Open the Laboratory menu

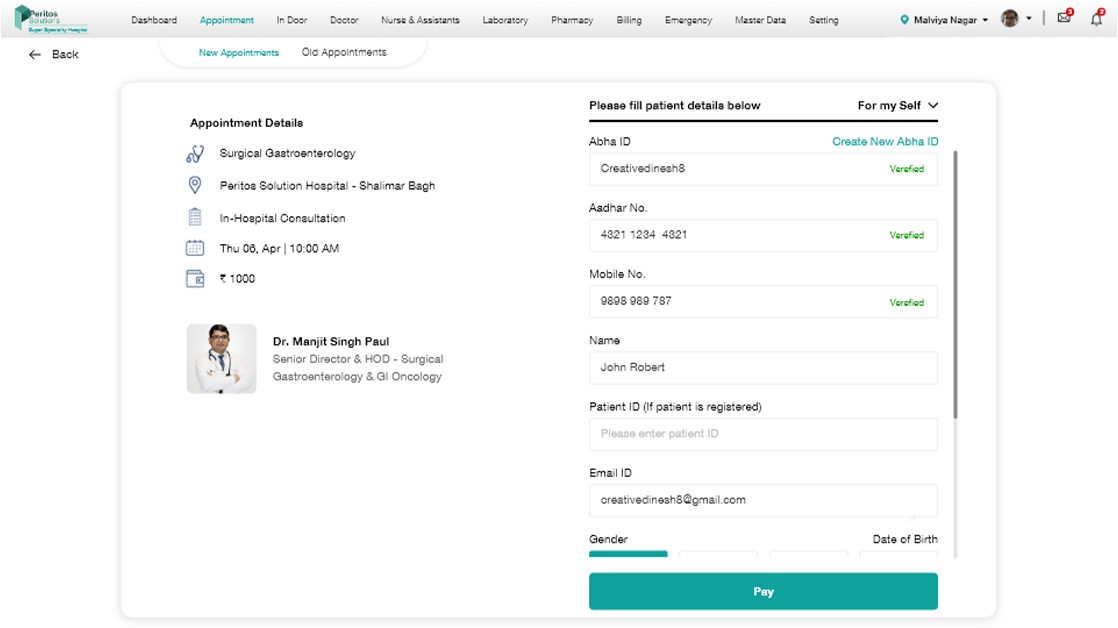point(505,20)
